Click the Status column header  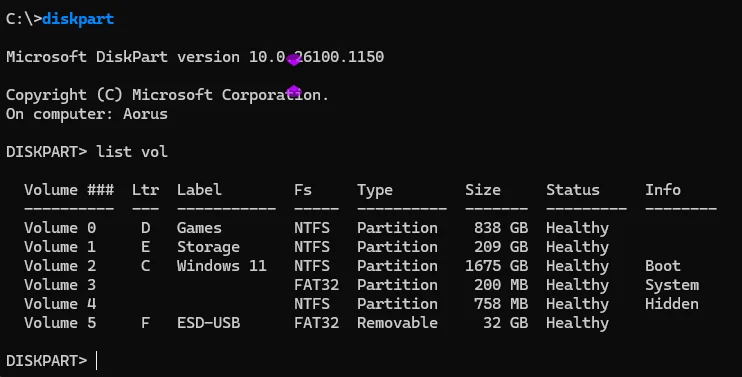coord(573,190)
